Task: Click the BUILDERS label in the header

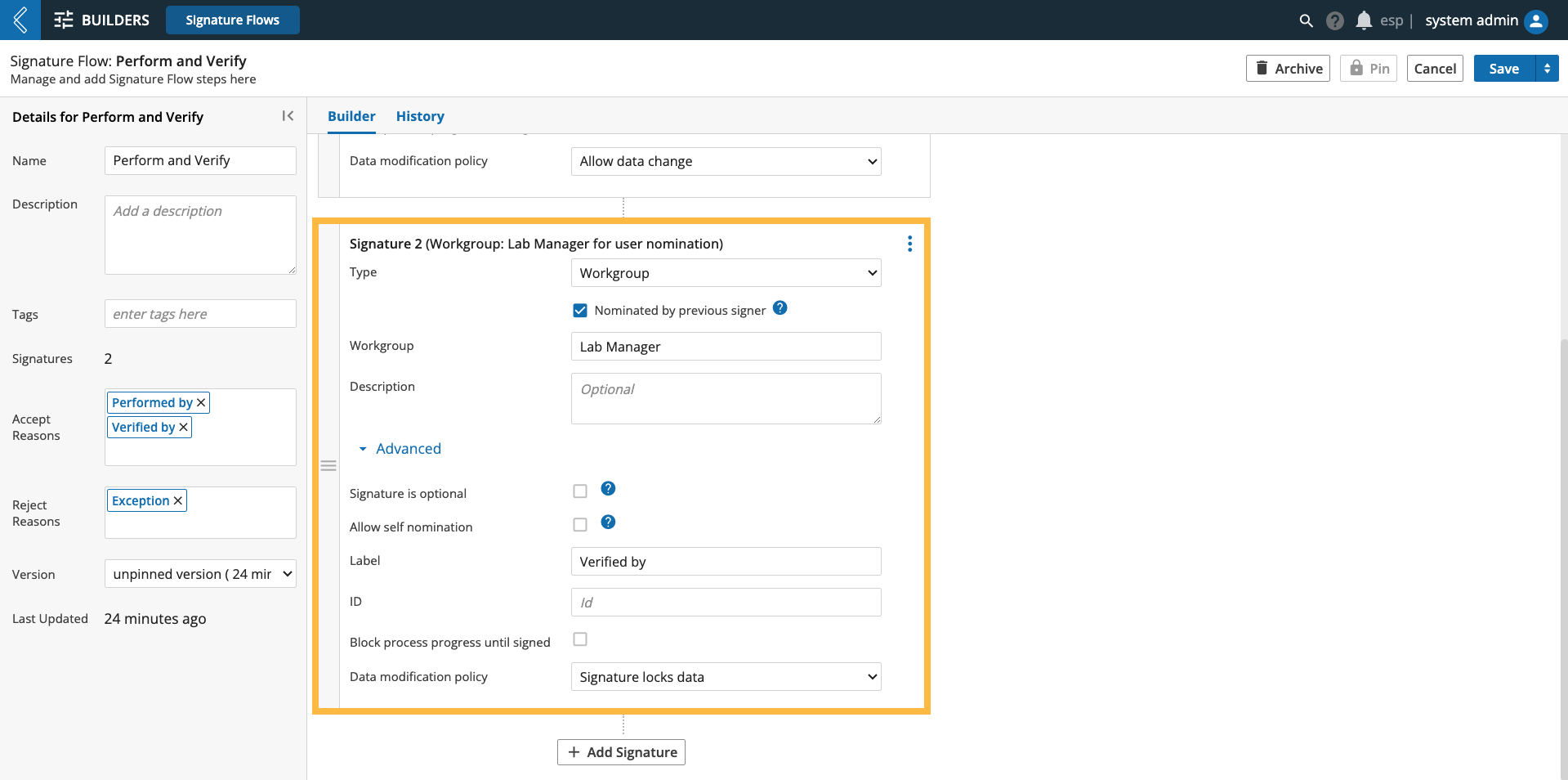Action: click(115, 20)
